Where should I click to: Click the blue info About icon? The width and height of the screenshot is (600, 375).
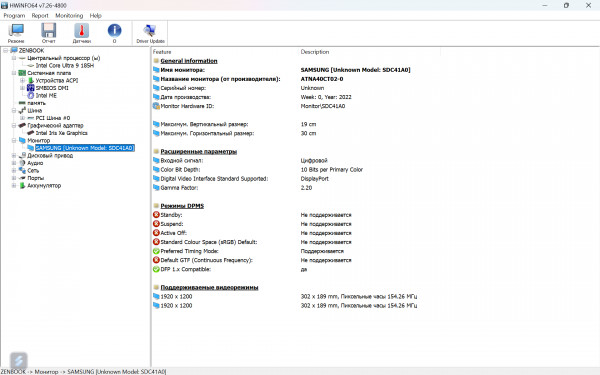pyautogui.click(x=114, y=33)
